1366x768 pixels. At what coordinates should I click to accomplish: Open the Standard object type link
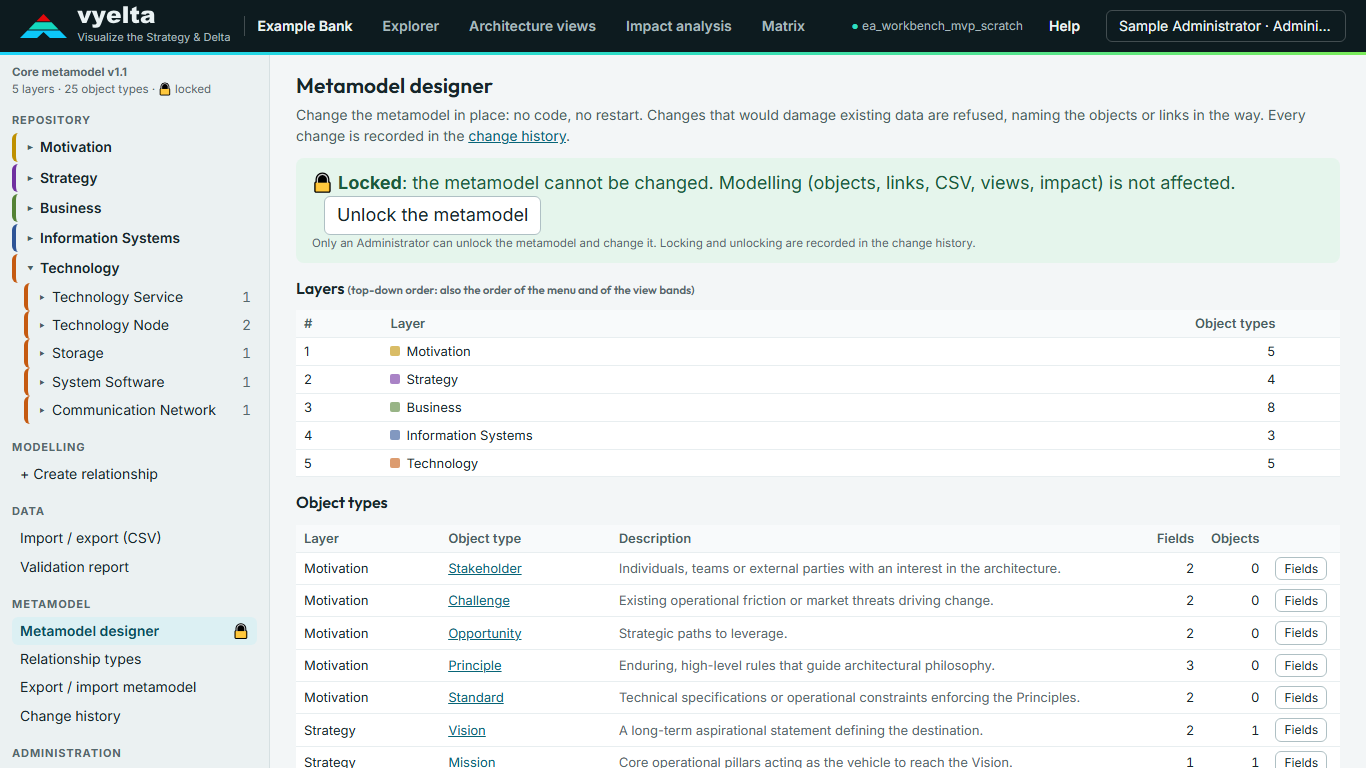(476, 697)
